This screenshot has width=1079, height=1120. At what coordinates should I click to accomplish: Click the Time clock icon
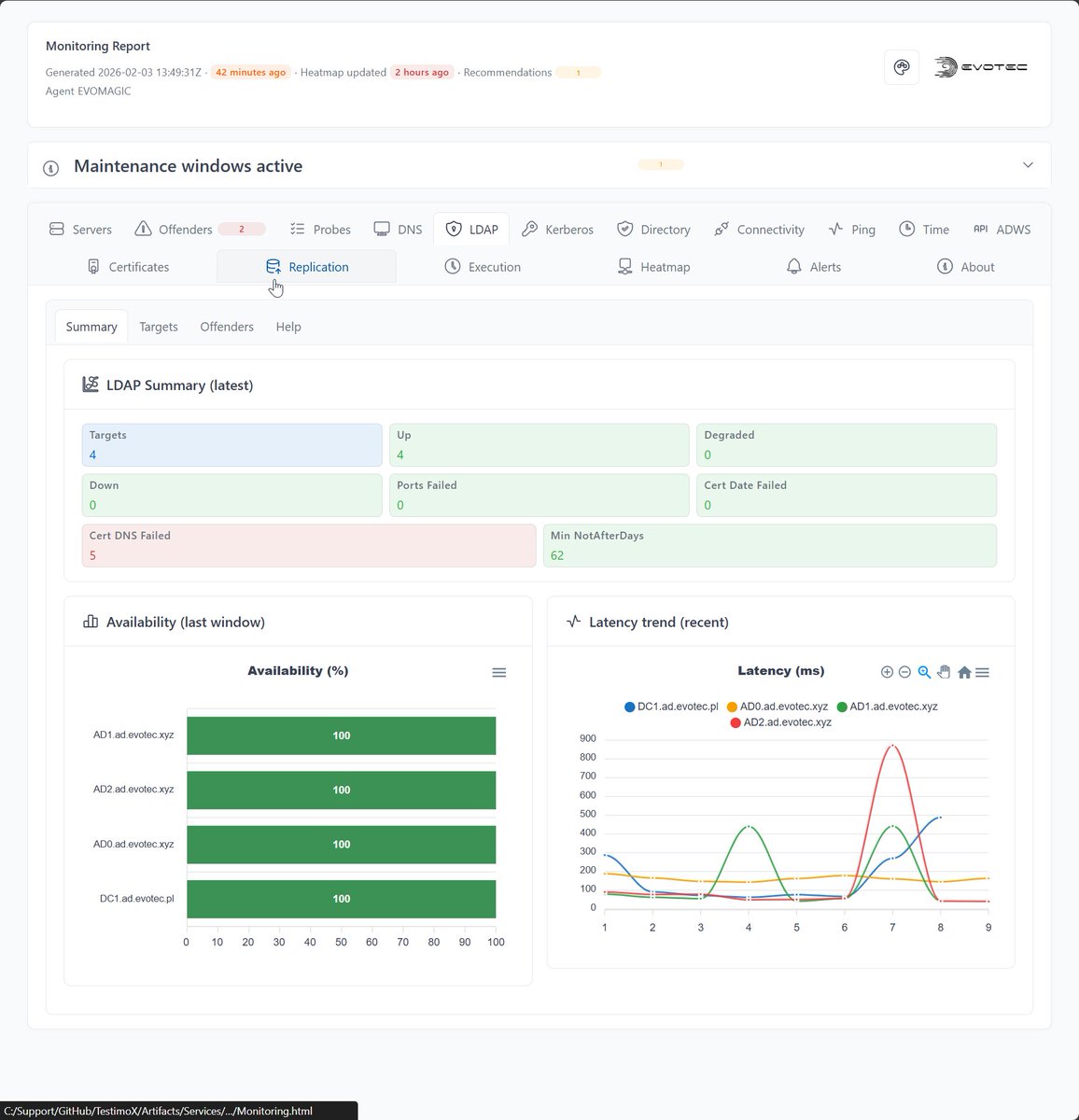[x=906, y=229]
